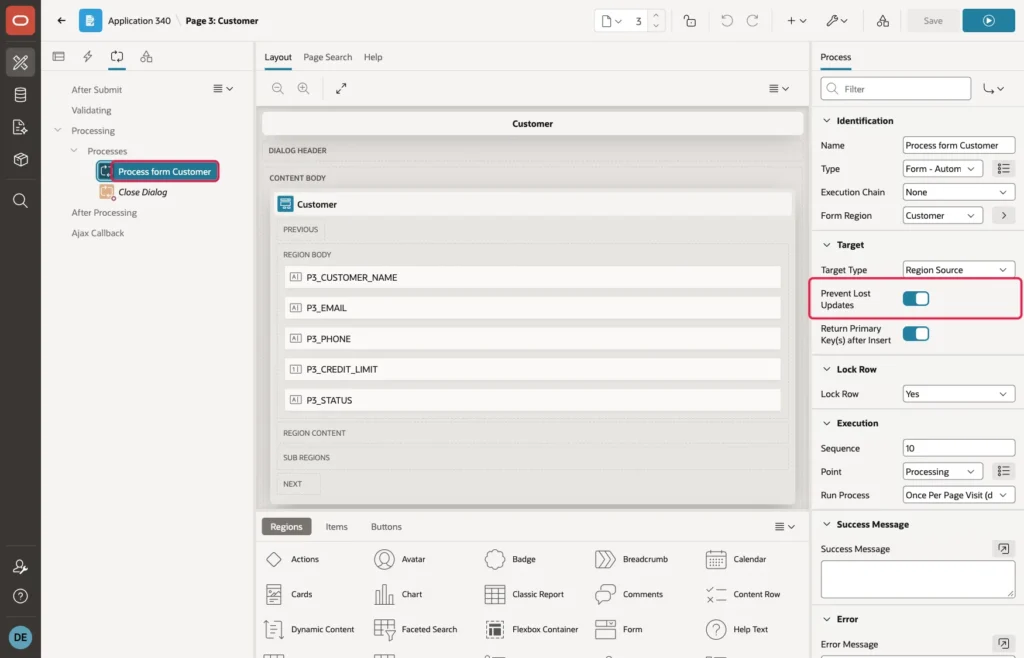Select the Regions gallery tab
The image size is (1024, 658).
click(286, 526)
